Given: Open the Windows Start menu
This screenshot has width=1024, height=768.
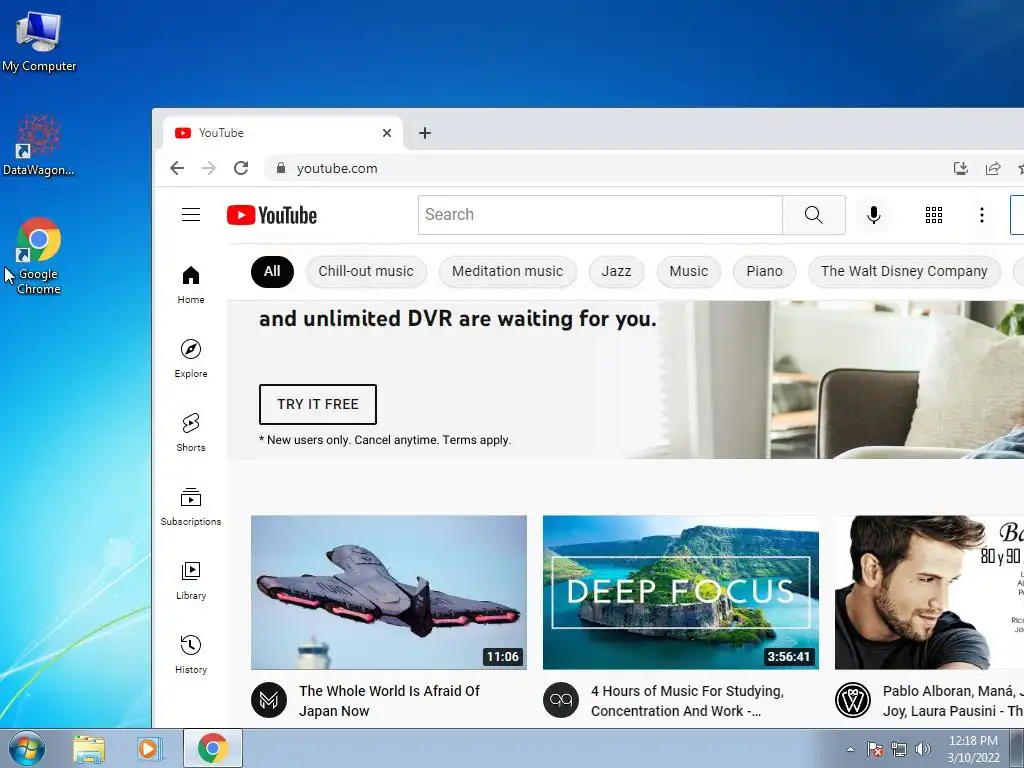Looking at the screenshot, I should [27, 748].
